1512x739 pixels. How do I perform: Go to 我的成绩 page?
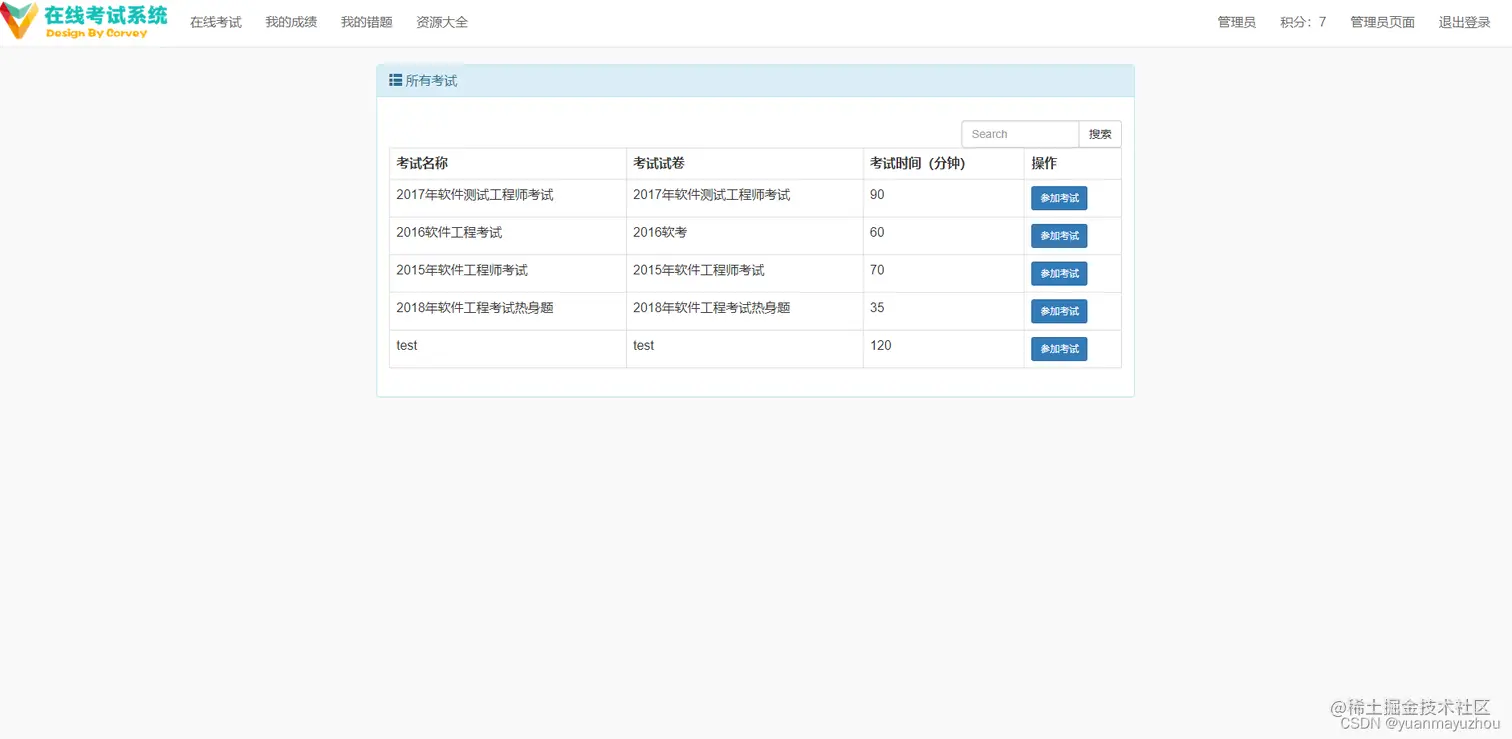[x=291, y=22]
